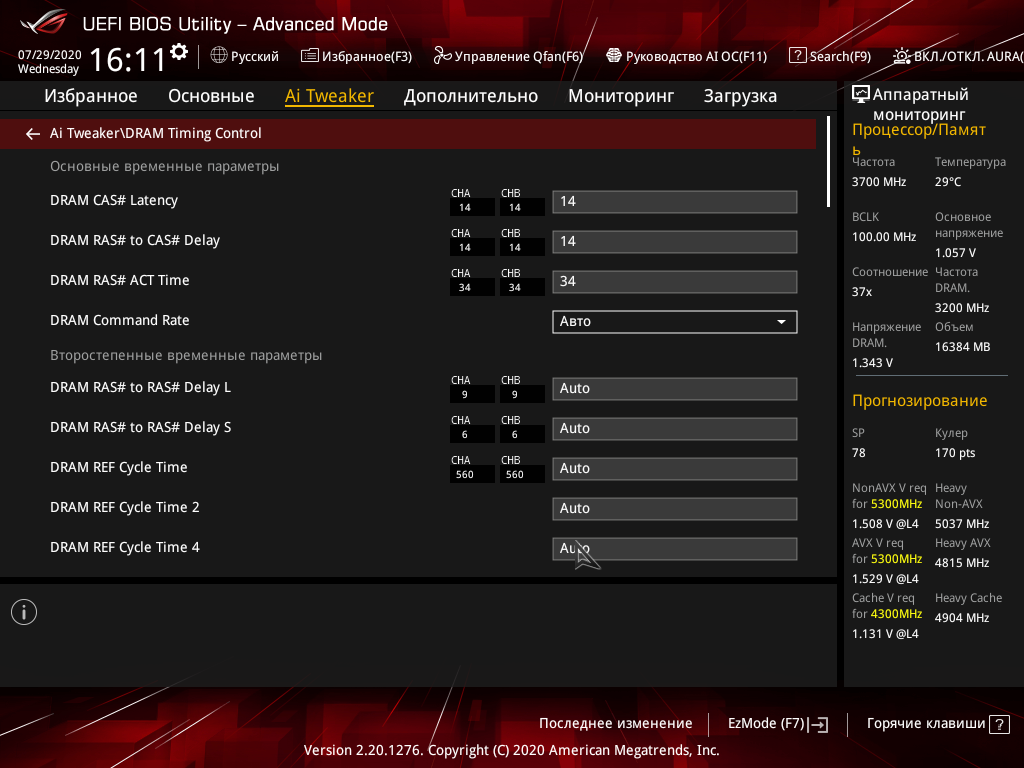The image size is (1024, 768).
Task: Click the DRAM CAS# Latency value field
Action: tap(675, 201)
